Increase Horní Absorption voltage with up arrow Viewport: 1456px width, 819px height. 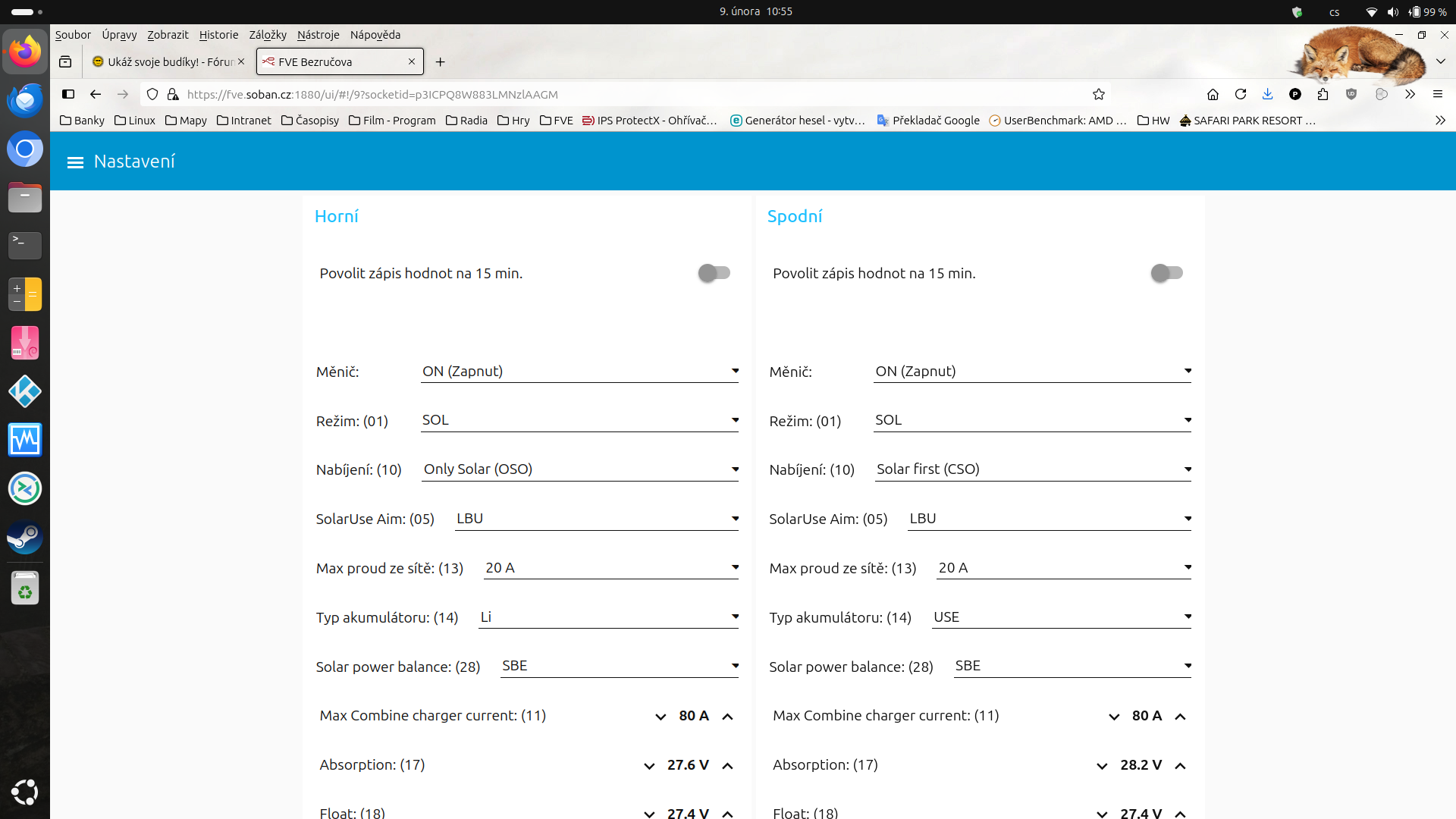[727, 766]
